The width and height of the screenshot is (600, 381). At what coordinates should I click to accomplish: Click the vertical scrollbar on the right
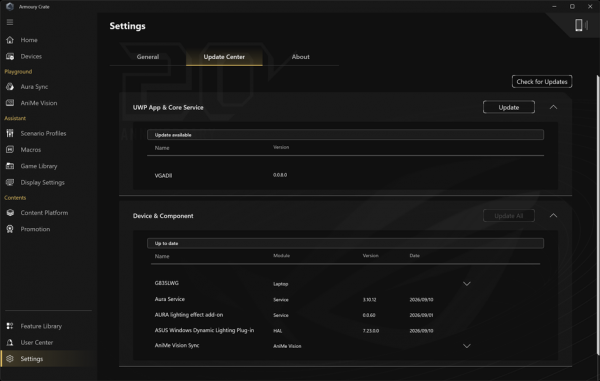[598, 215]
